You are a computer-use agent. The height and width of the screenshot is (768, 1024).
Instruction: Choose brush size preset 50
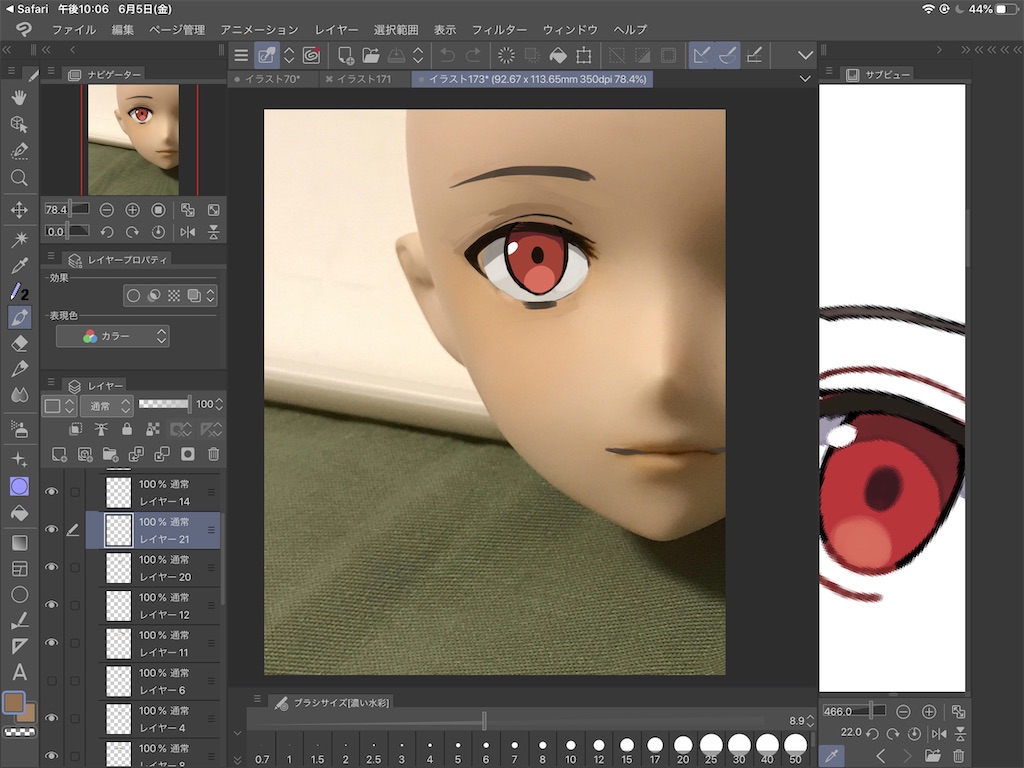[795, 750]
